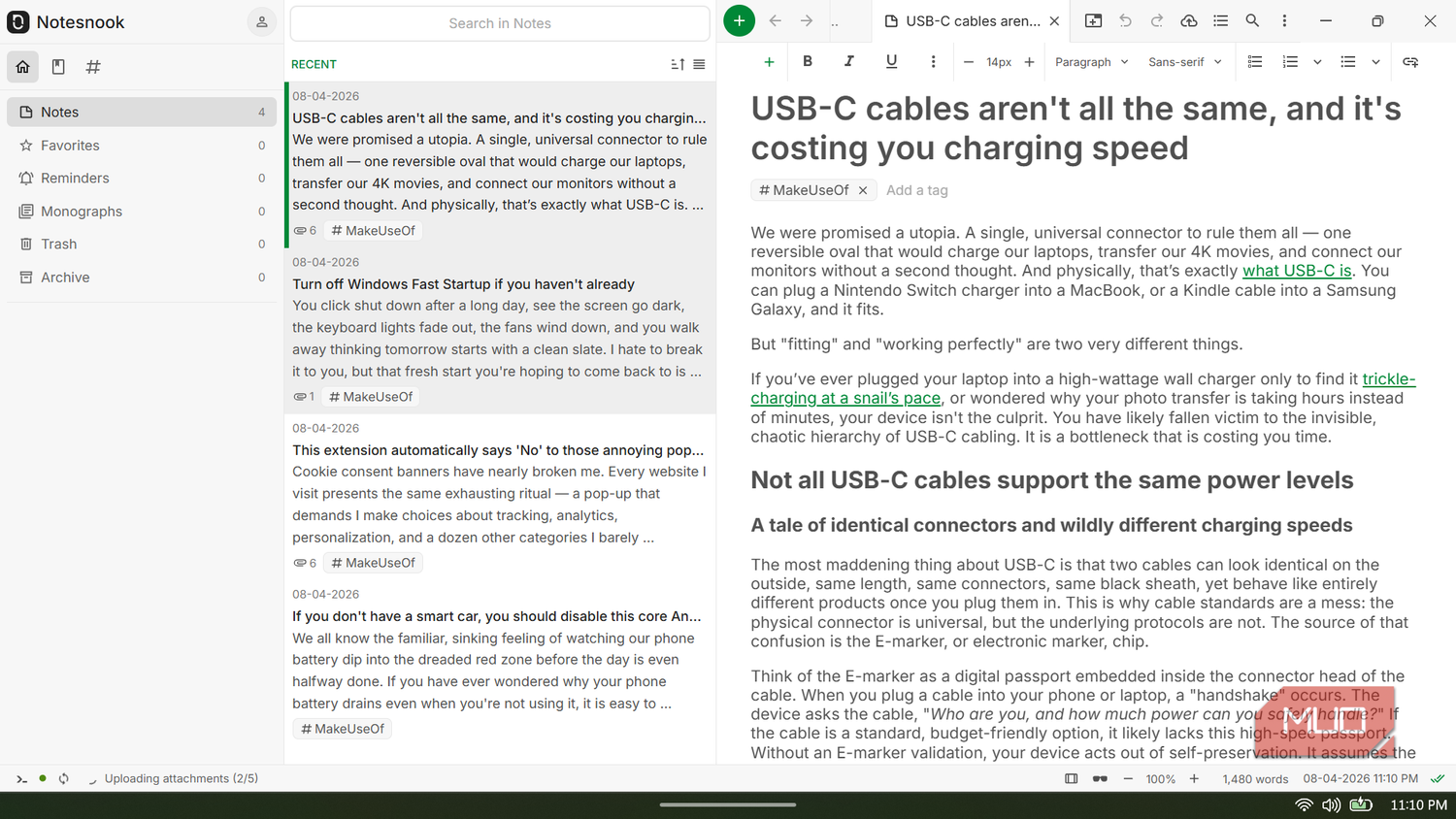Image resolution: width=1456 pixels, height=819 pixels.
Task: Open the 'Turn off Windows Fast Startup' note
Action: [500, 330]
